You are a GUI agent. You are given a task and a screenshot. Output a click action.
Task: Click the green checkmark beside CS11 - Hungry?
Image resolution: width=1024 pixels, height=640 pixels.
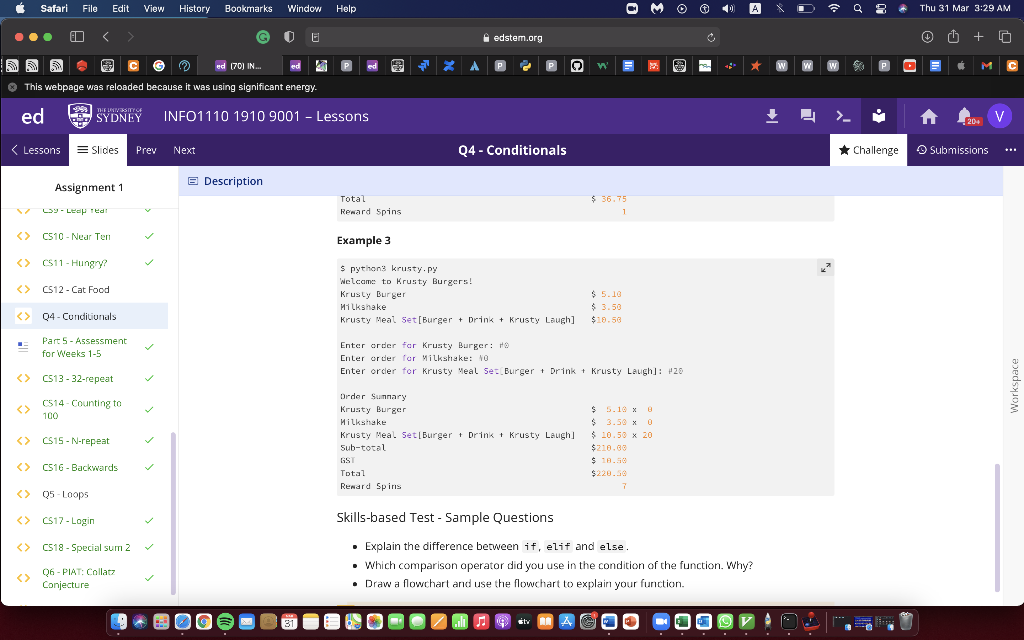click(148, 263)
